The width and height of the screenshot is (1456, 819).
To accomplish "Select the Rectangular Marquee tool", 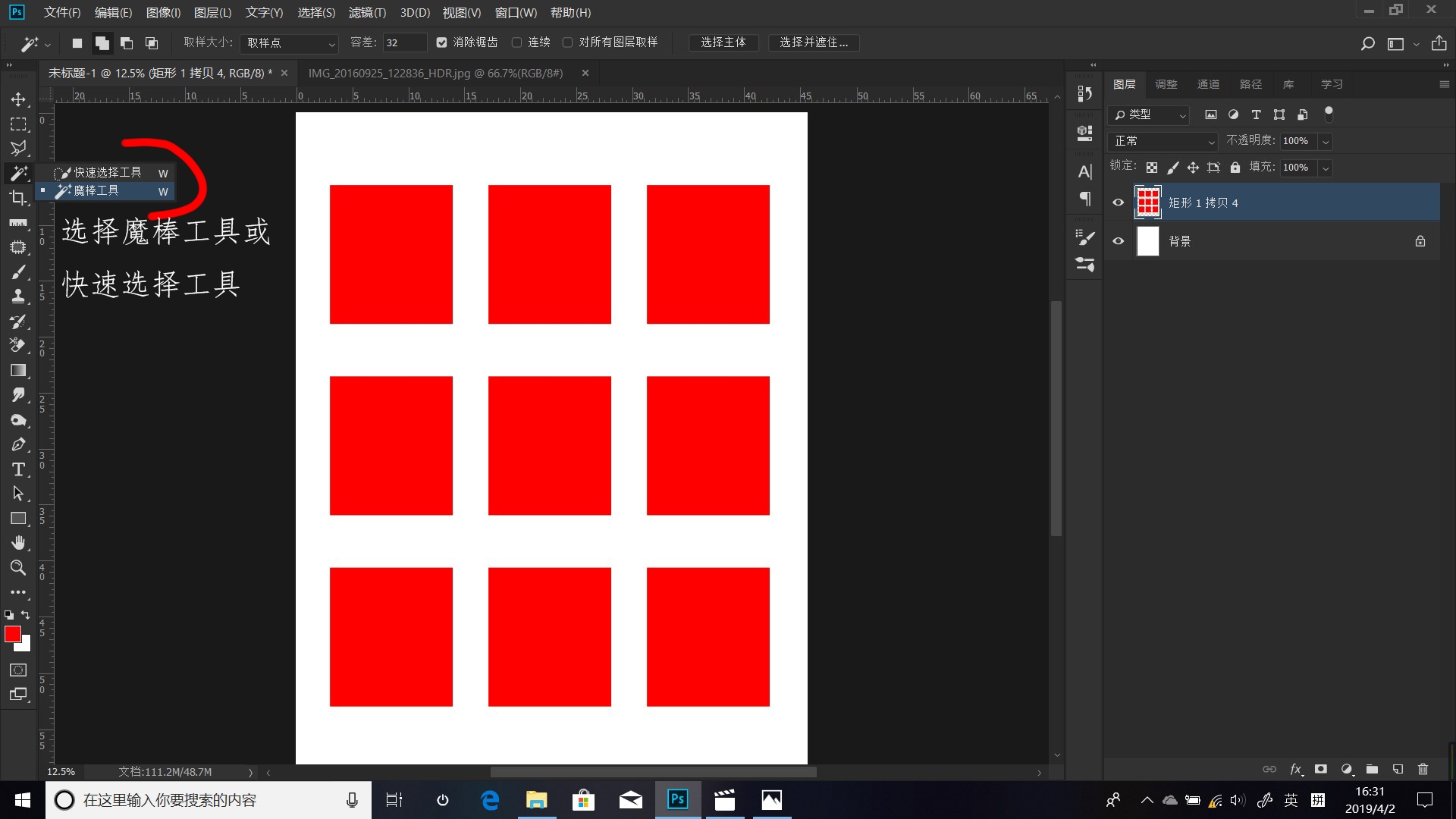I will (18, 124).
